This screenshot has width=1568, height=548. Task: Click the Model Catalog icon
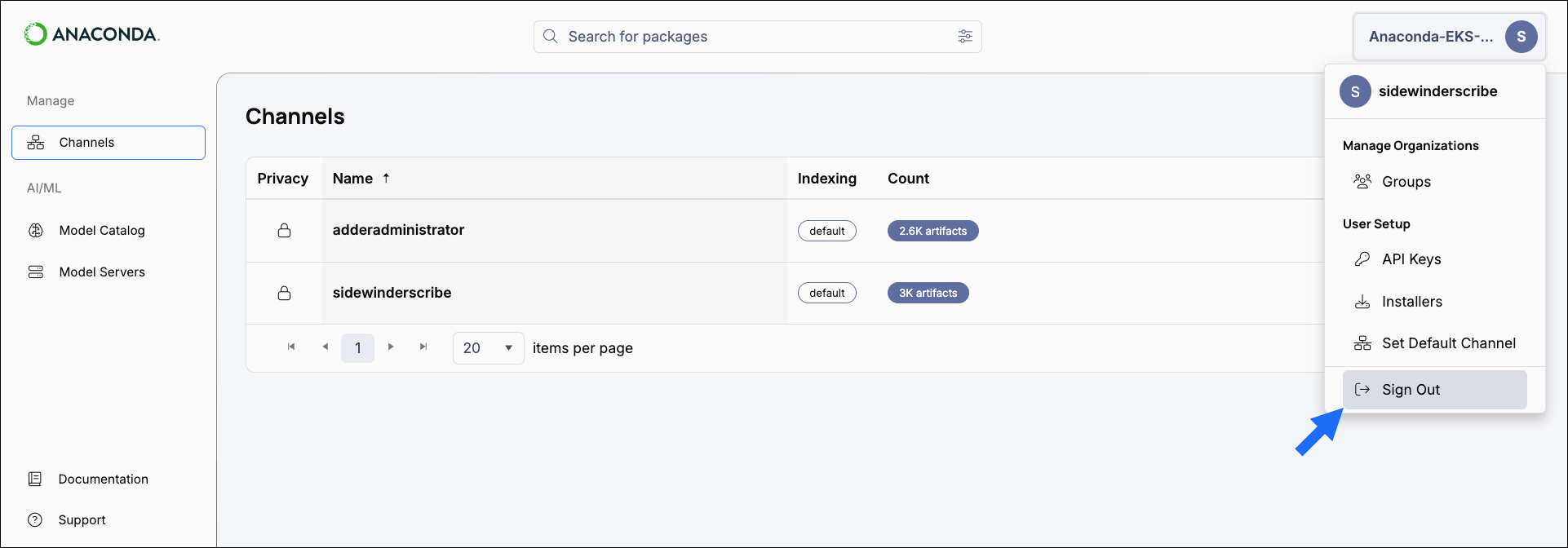(36, 231)
